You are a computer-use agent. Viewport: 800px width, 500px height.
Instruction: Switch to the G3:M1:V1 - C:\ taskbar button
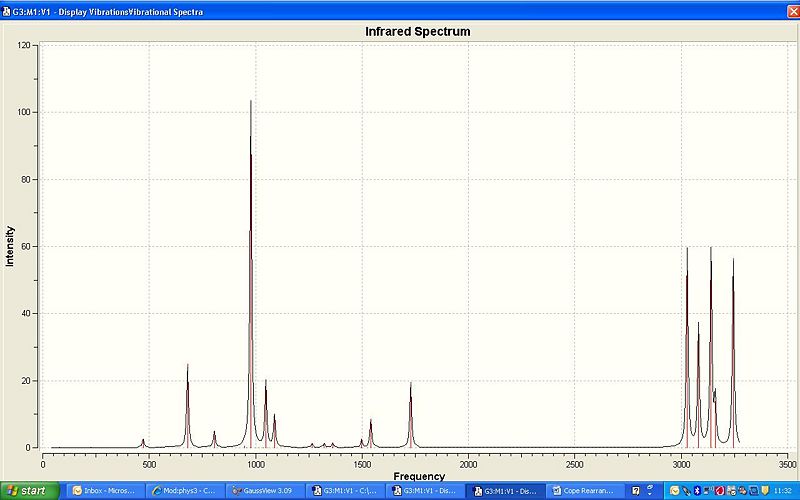click(344, 491)
